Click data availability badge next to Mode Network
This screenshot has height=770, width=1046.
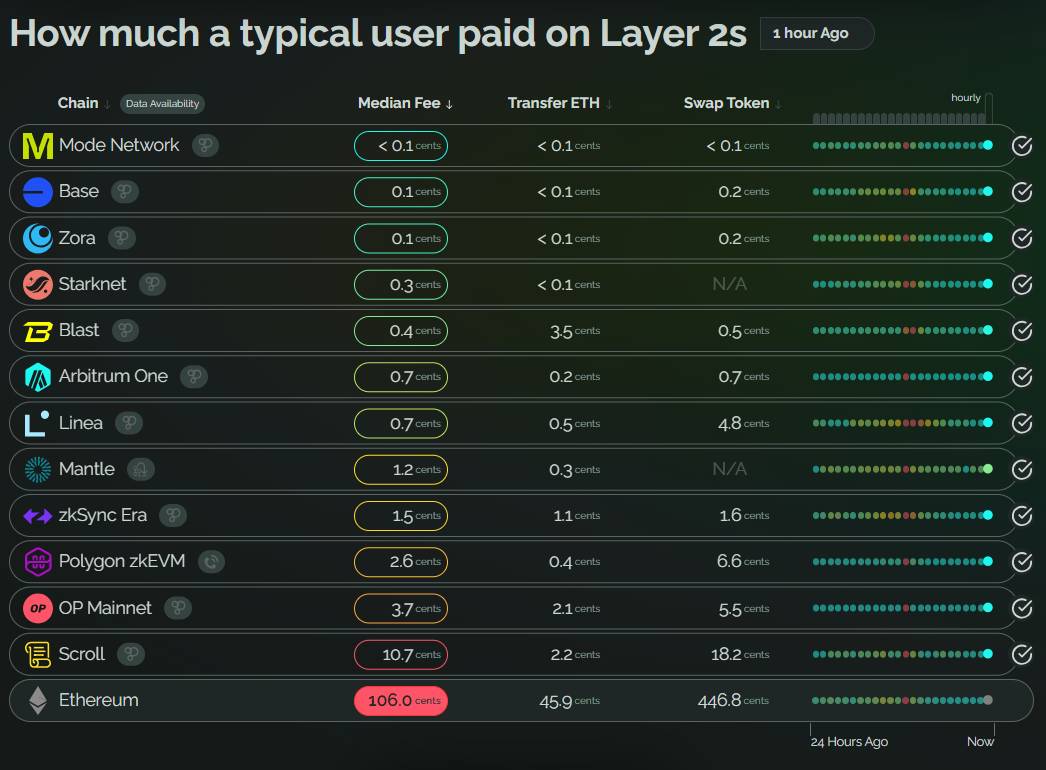[x=205, y=145]
